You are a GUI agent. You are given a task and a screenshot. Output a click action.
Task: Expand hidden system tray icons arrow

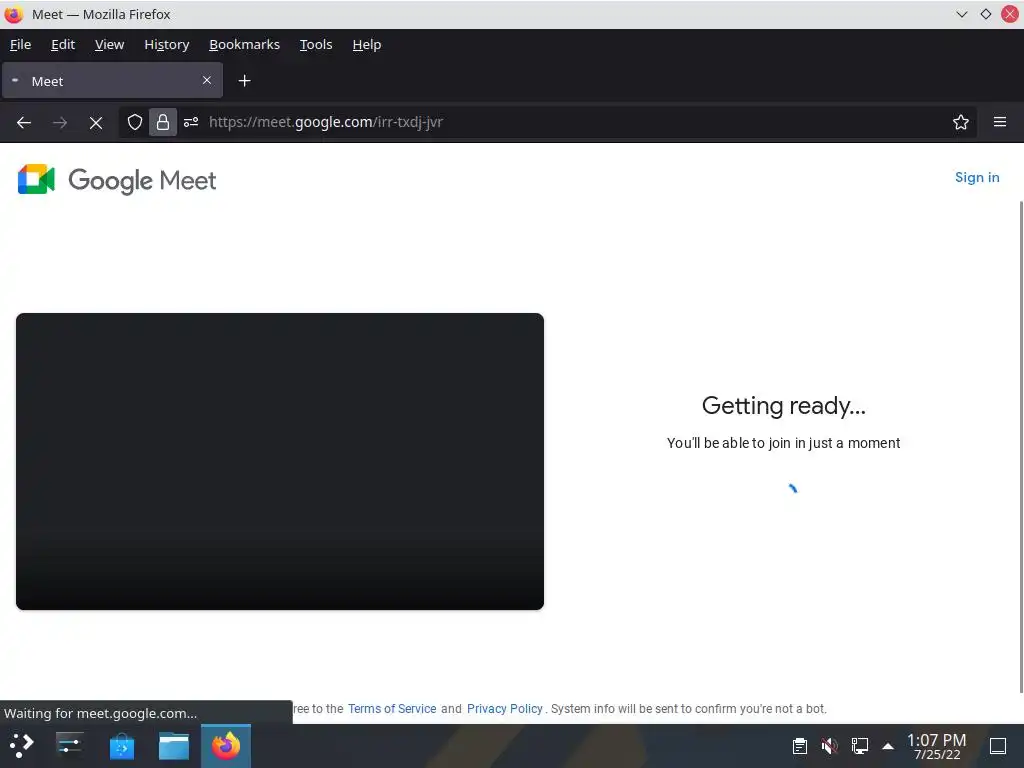[888, 746]
